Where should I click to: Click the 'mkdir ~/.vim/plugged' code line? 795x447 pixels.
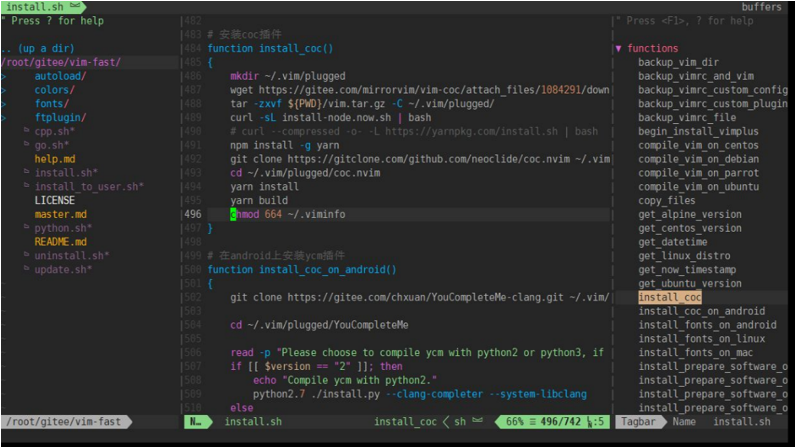(287, 76)
